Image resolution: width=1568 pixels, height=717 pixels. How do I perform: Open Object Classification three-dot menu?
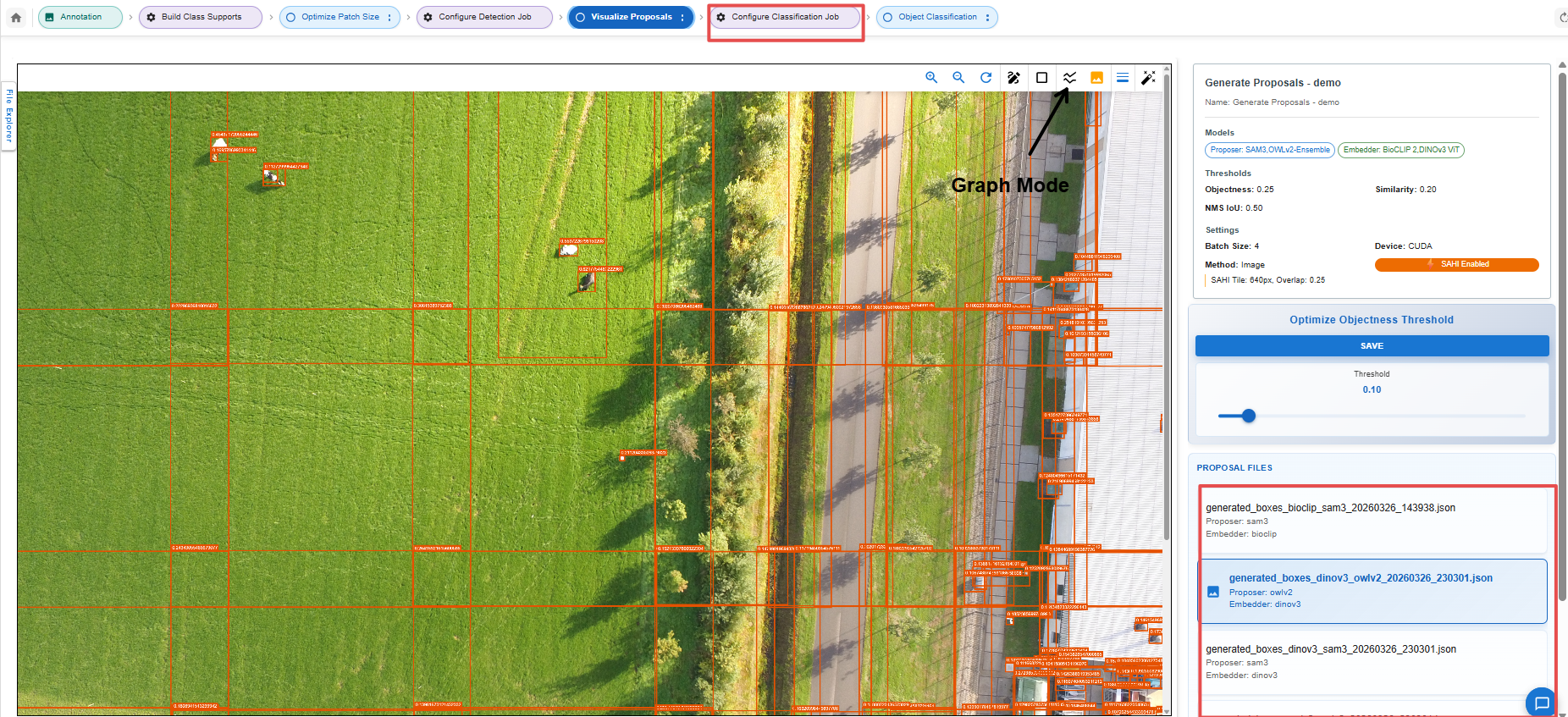coord(987,17)
